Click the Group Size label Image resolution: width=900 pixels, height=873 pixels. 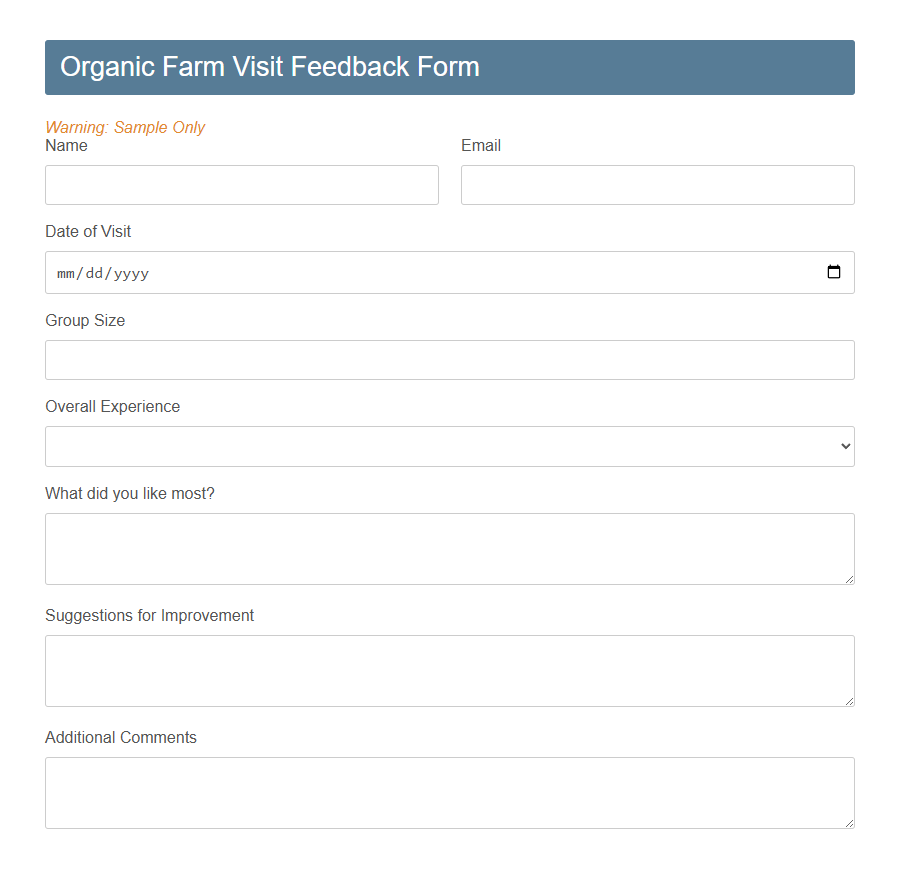pyautogui.click(x=85, y=320)
